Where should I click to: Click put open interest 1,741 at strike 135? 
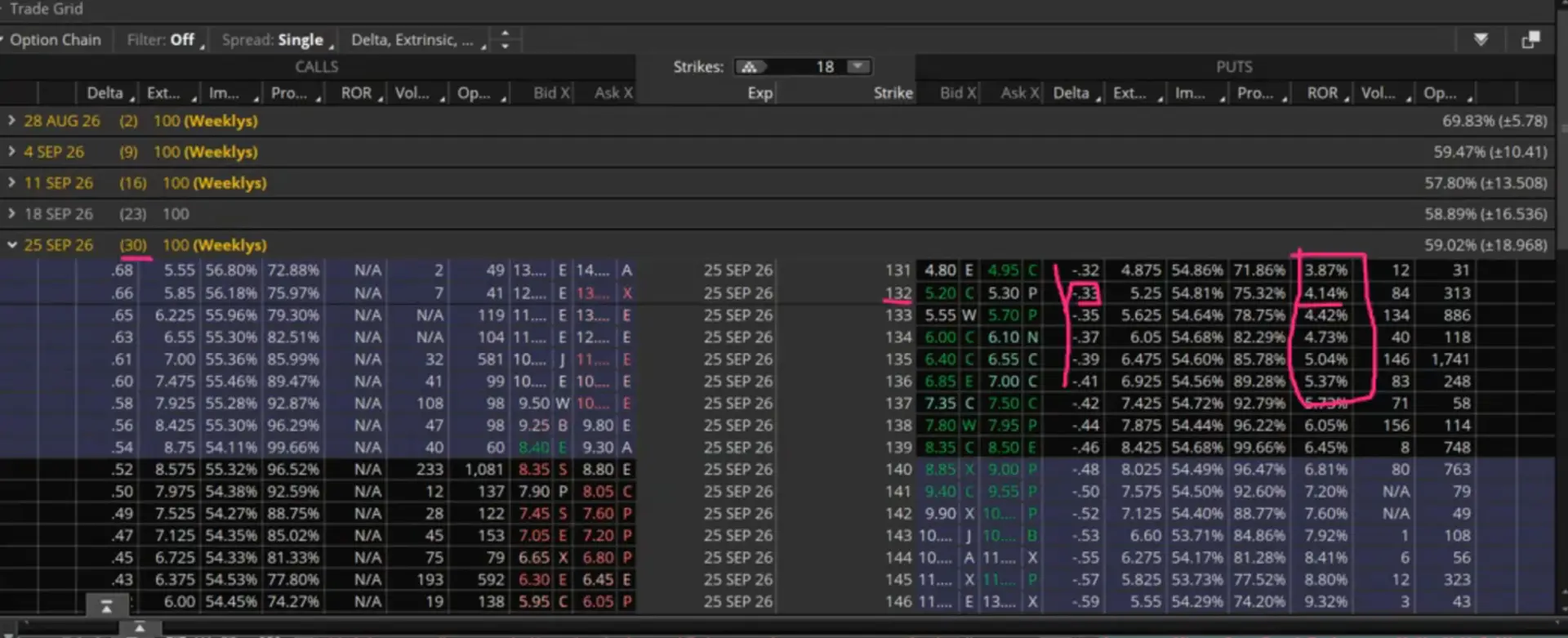[1450, 359]
